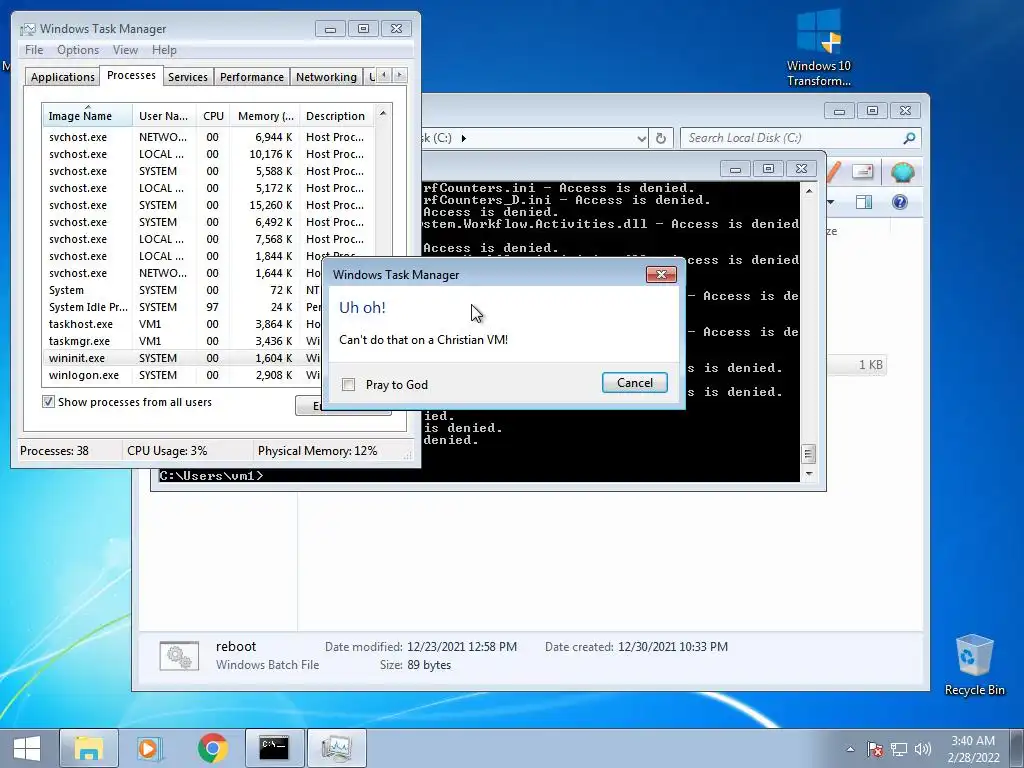Screen dimensions: 1024x768
Task: Close the Uh oh dialog with red X
Action: tap(661, 274)
